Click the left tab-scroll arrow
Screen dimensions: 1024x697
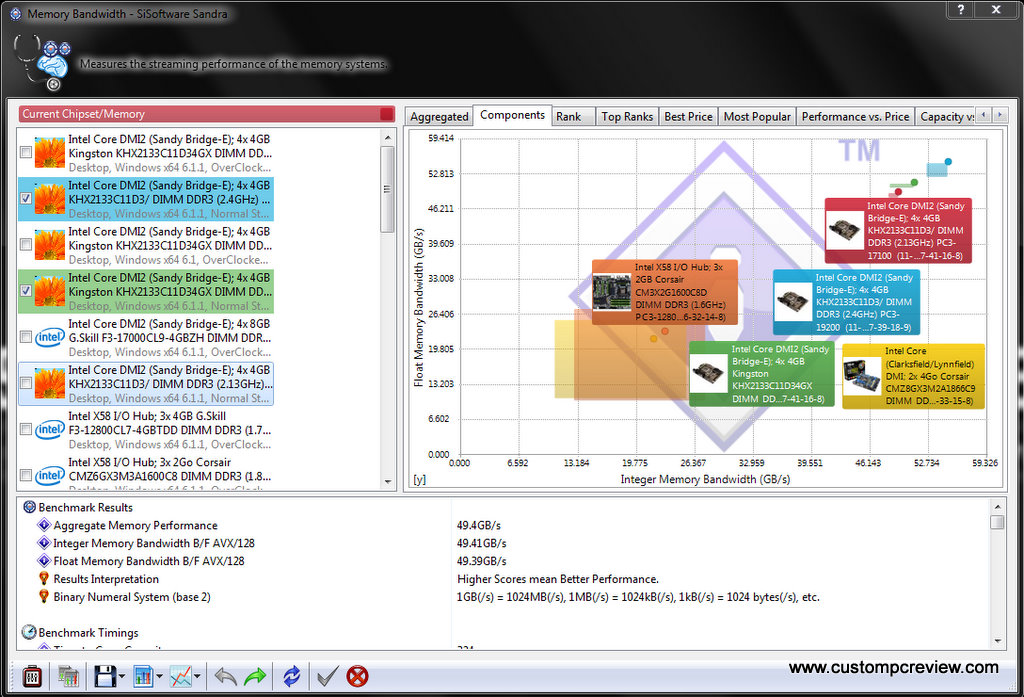pyautogui.click(x=984, y=115)
